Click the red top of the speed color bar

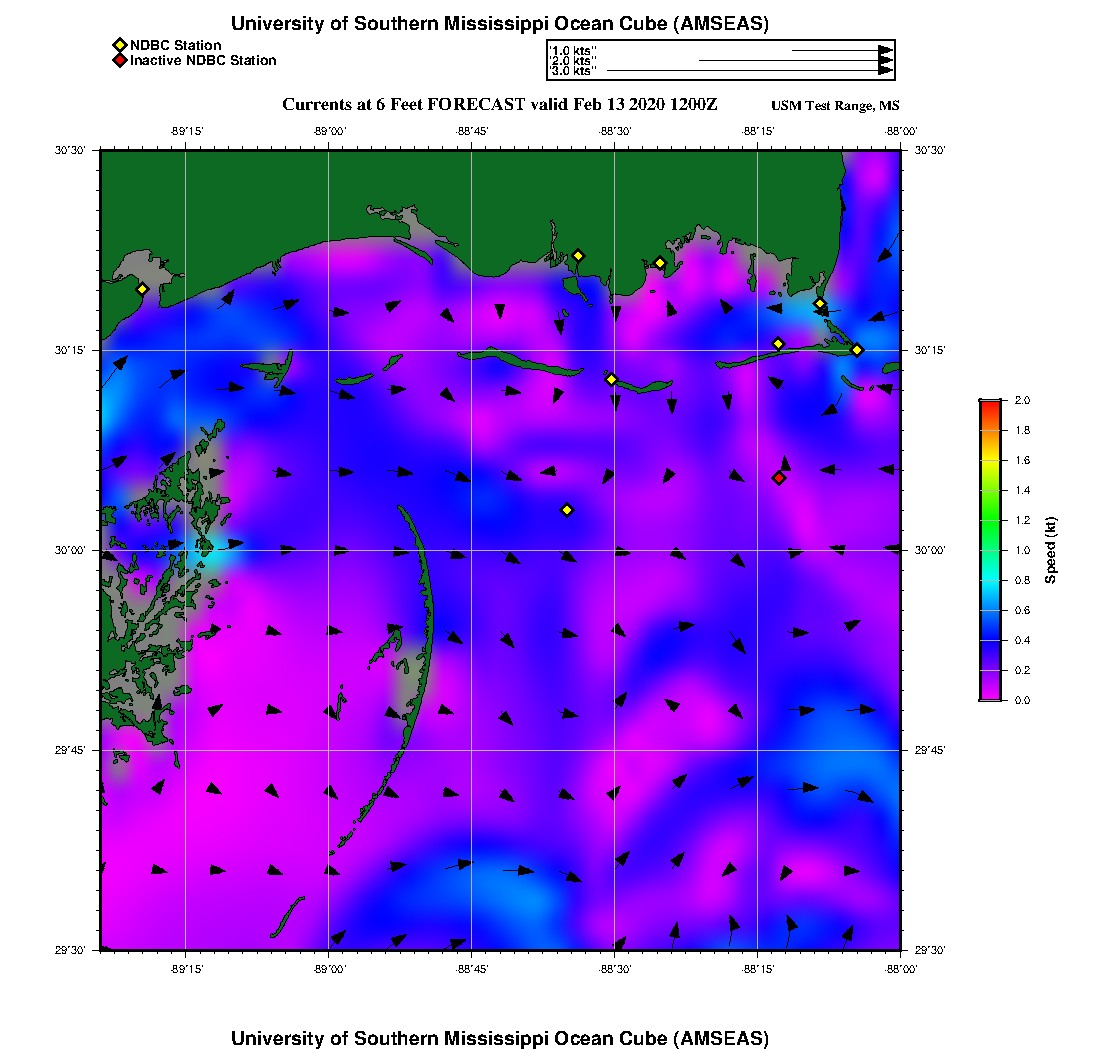coord(989,405)
